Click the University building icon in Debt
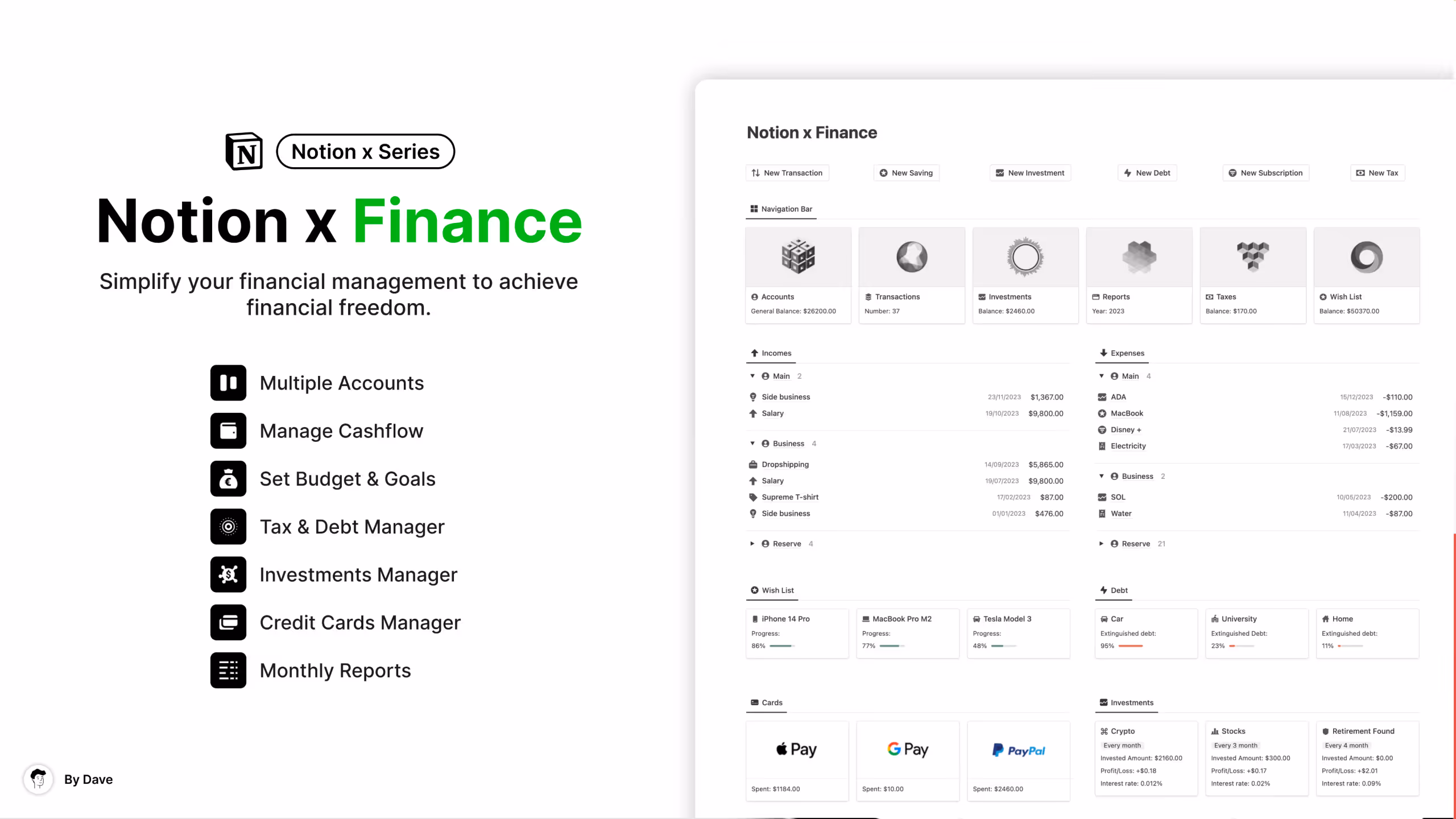Image resolution: width=1456 pixels, height=819 pixels. (x=1215, y=619)
